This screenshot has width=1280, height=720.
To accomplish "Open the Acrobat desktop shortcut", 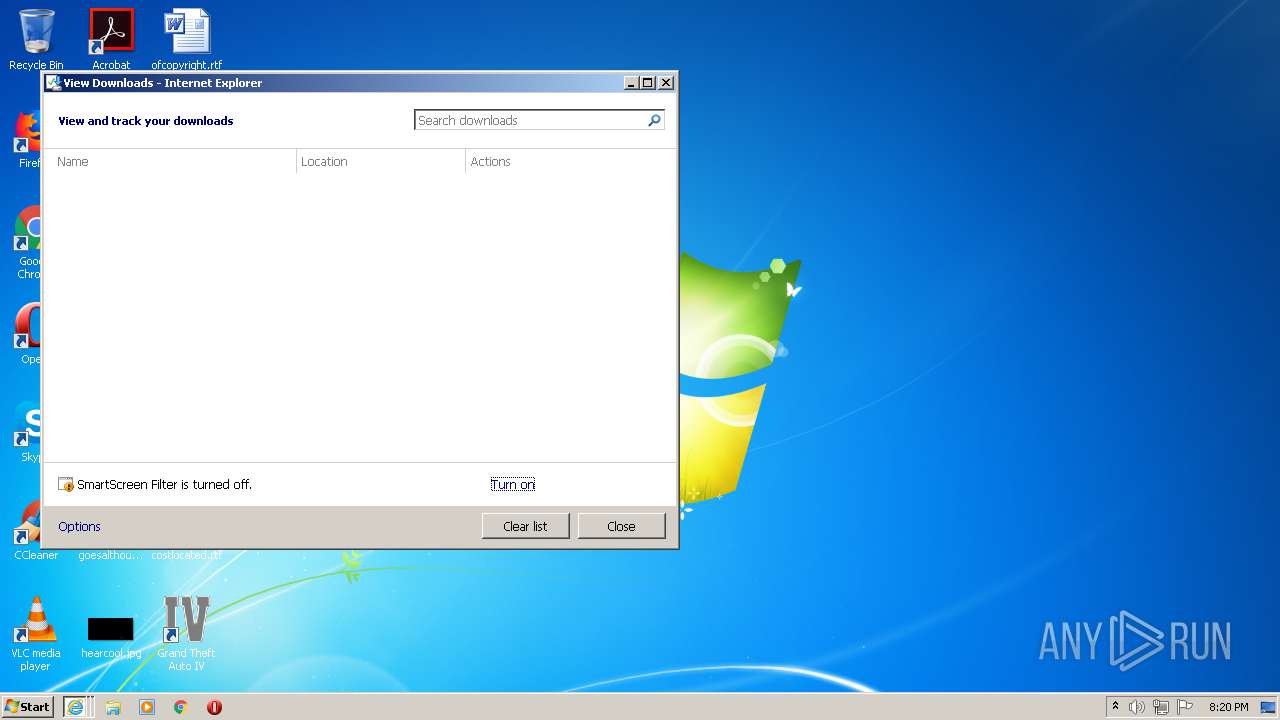I will [111, 38].
